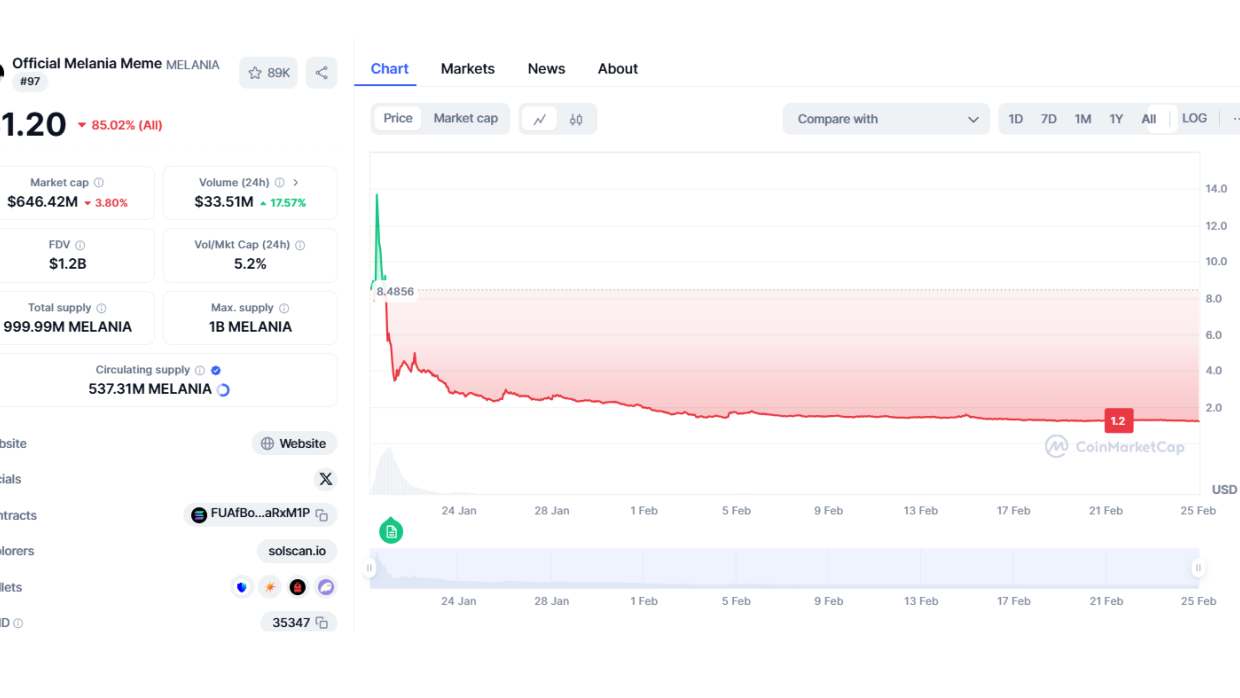Set chart range to 1Y
The height and width of the screenshot is (698, 1240).
(1116, 119)
